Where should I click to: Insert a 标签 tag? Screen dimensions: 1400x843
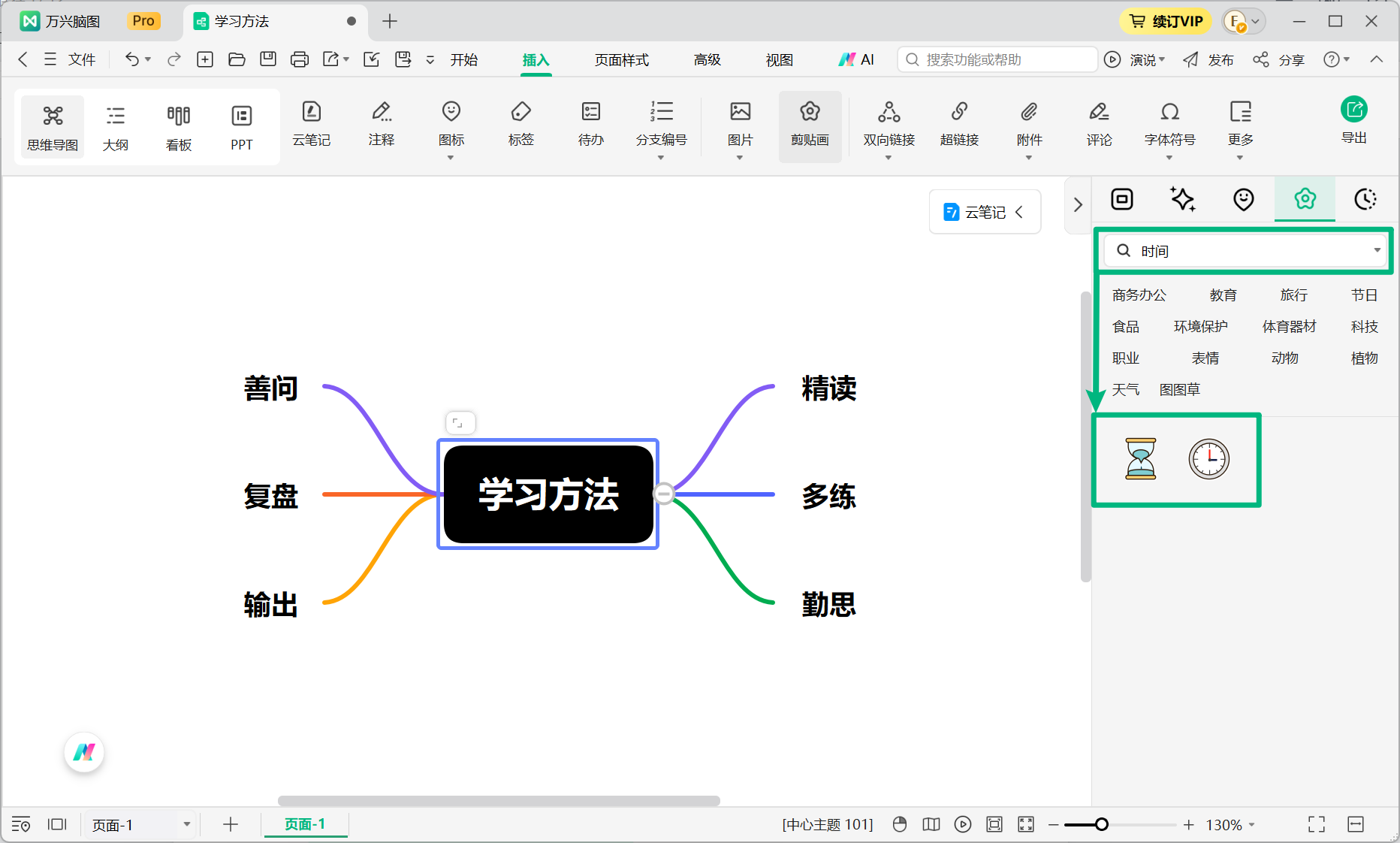click(520, 124)
